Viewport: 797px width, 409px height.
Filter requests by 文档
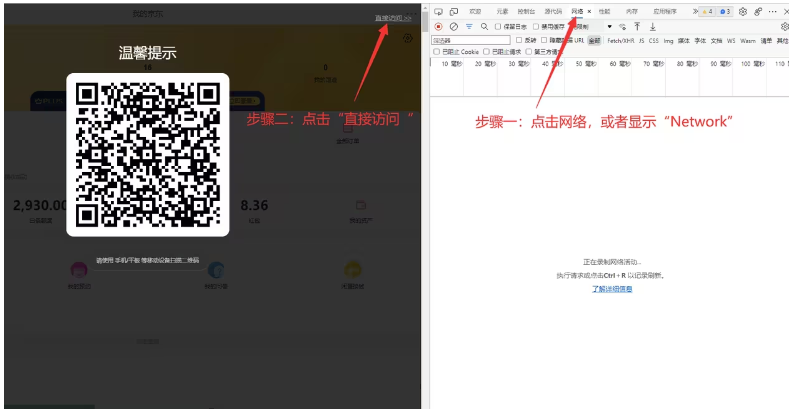(716, 41)
